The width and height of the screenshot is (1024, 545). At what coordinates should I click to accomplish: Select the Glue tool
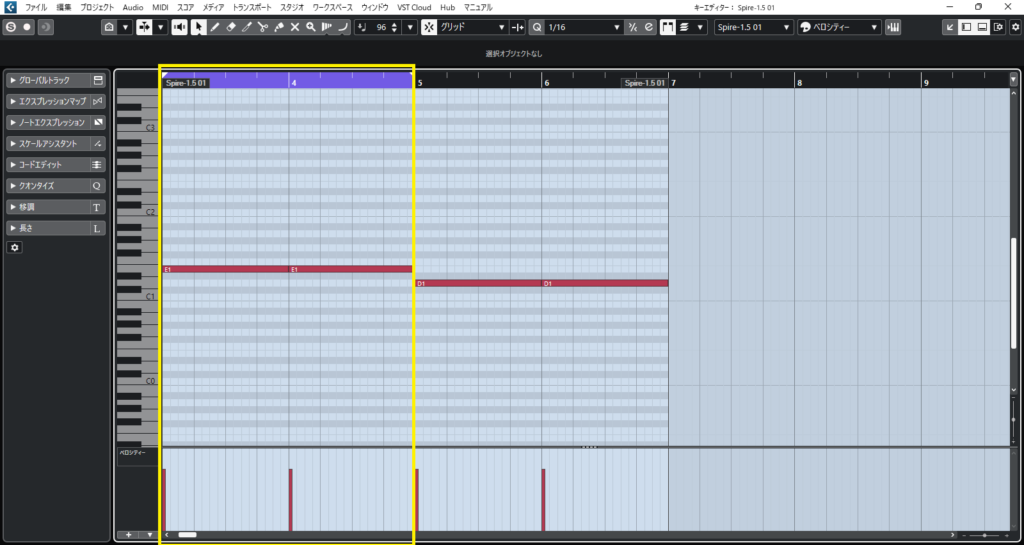click(x=279, y=27)
